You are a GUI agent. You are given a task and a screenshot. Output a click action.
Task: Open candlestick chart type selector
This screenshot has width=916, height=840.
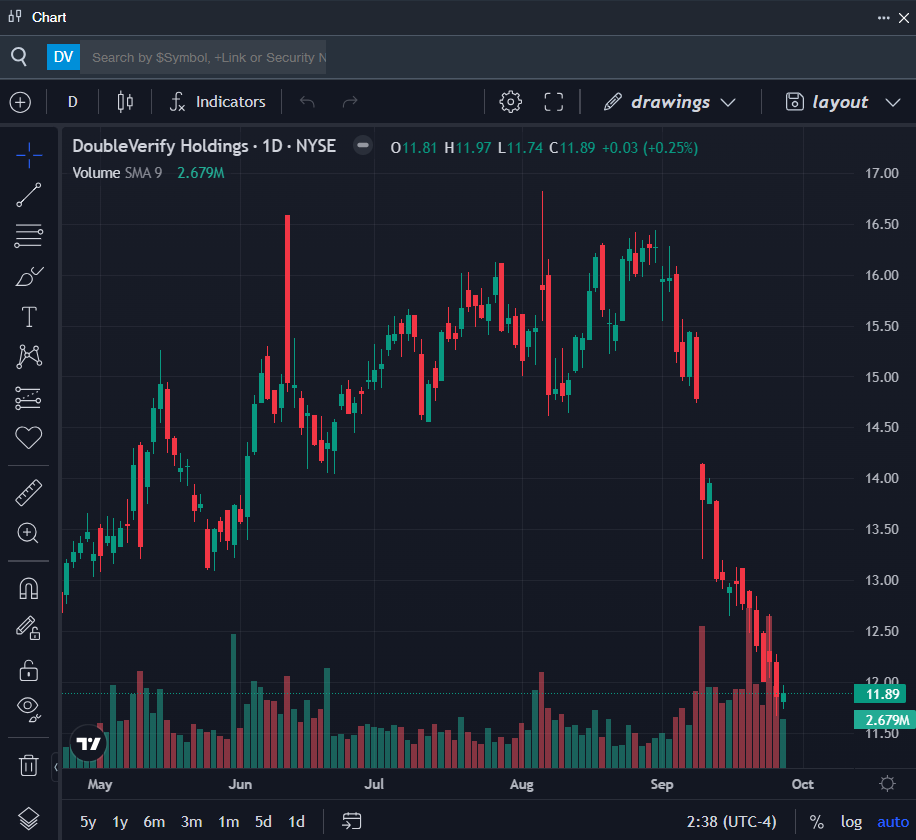[125, 102]
